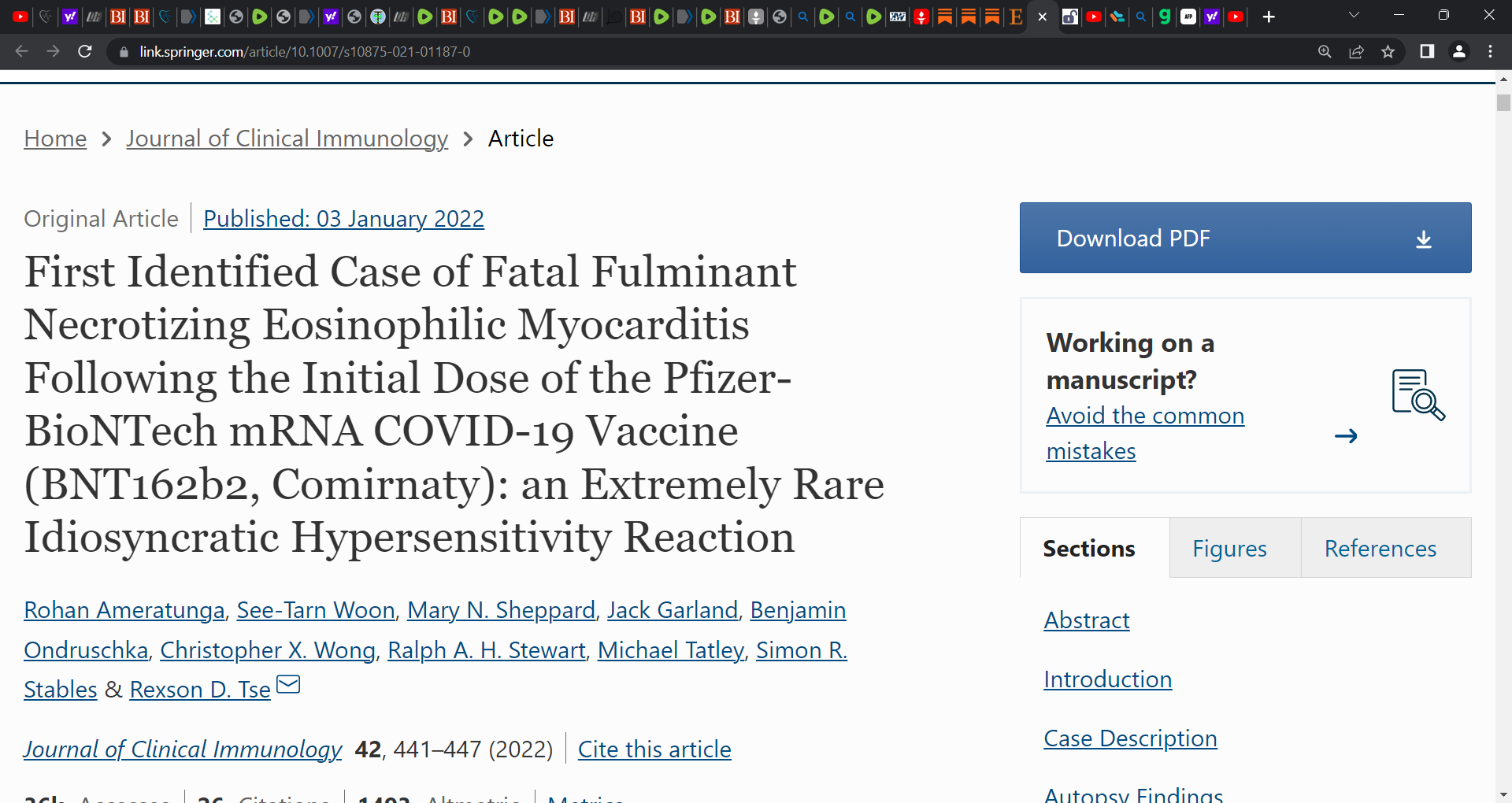Click the corresponding author envelope icon
The height and width of the screenshot is (803, 1512).
[288, 684]
